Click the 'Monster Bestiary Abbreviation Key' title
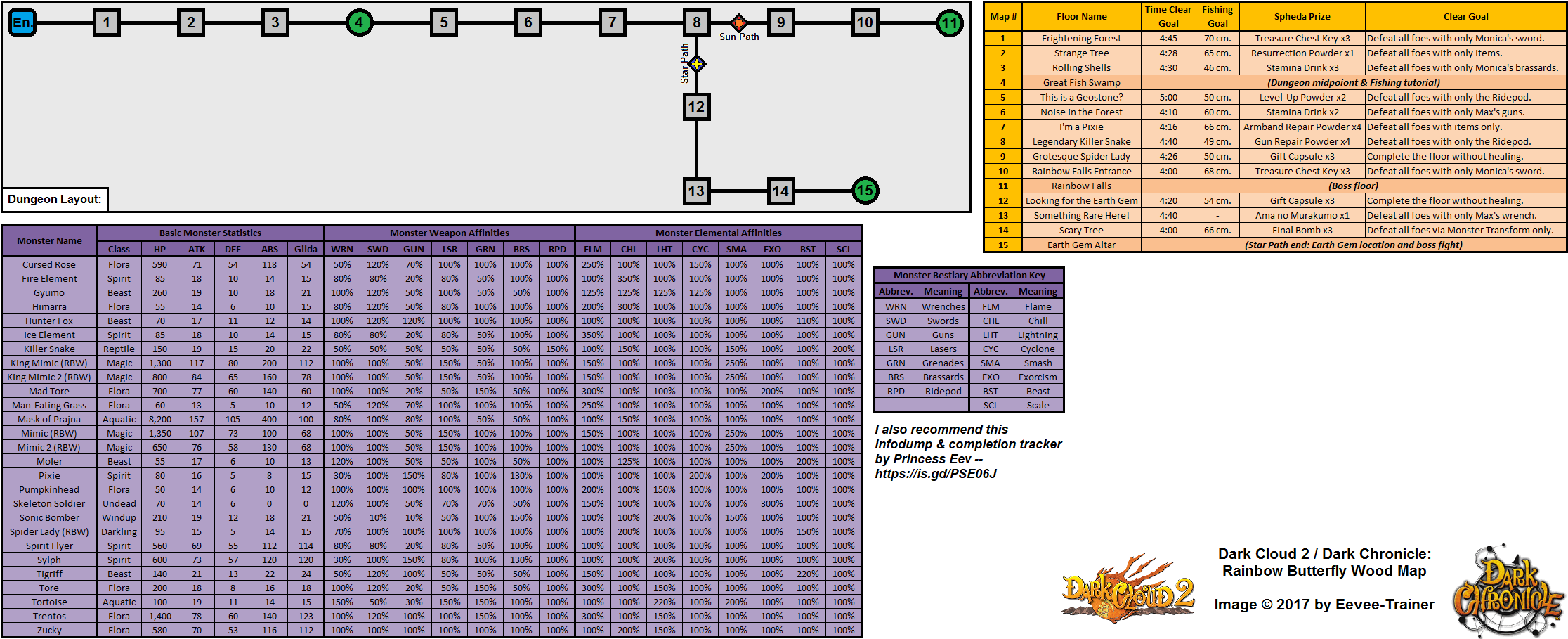 (969, 276)
